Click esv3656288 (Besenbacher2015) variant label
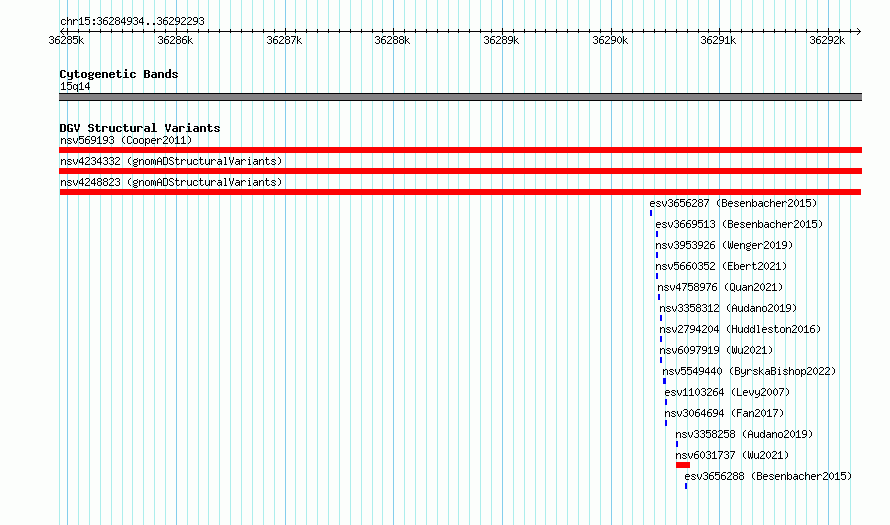 (768, 476)
